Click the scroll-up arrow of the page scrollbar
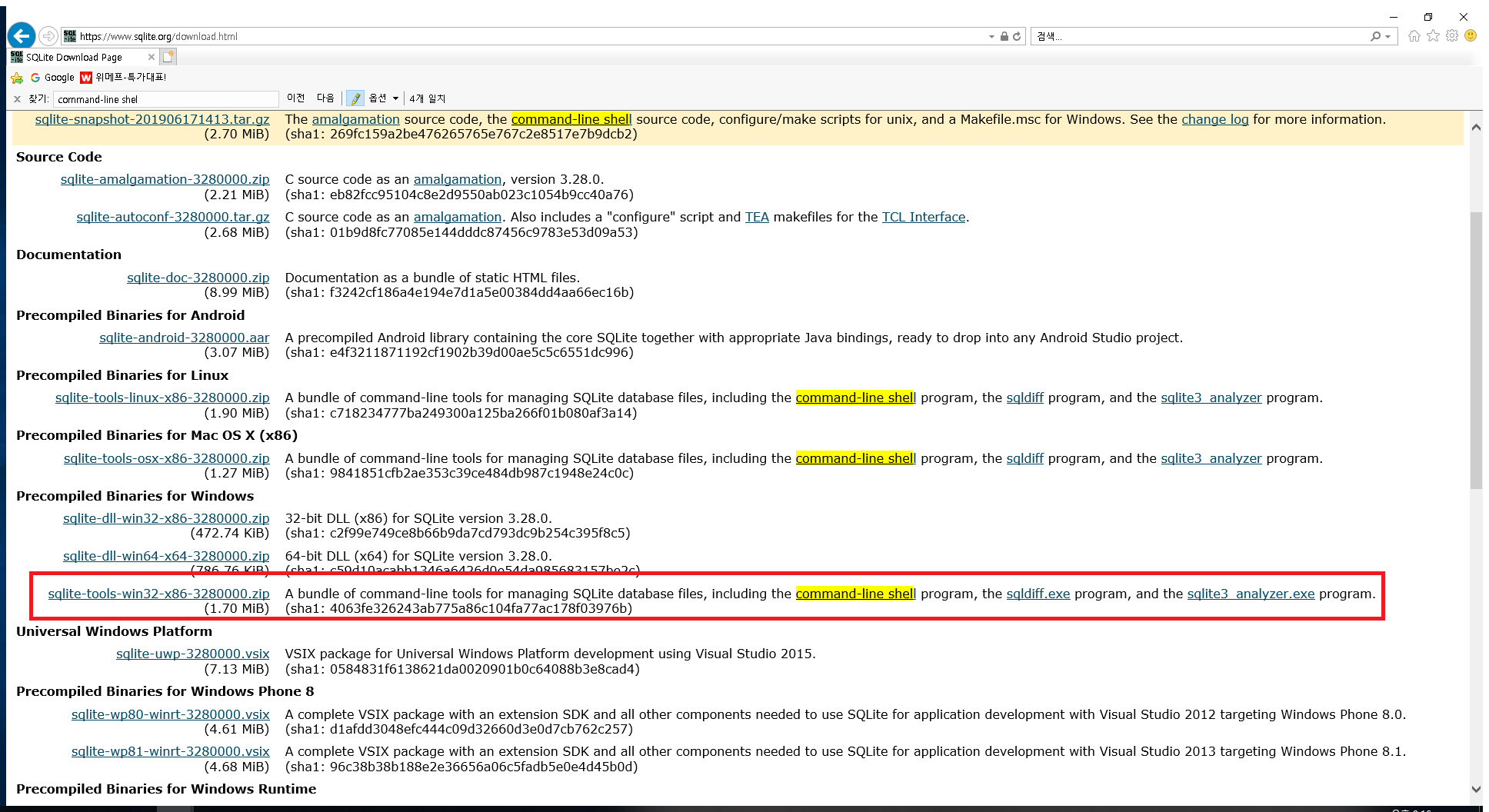 pos(1476,128)
